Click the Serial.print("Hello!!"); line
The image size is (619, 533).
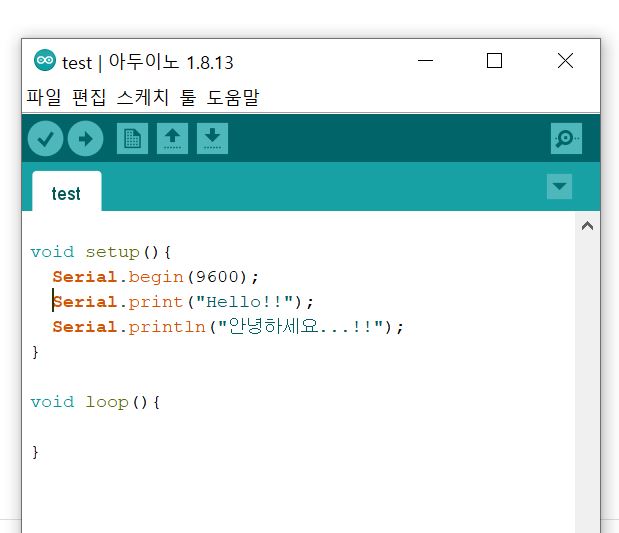[x=183, y=302]
